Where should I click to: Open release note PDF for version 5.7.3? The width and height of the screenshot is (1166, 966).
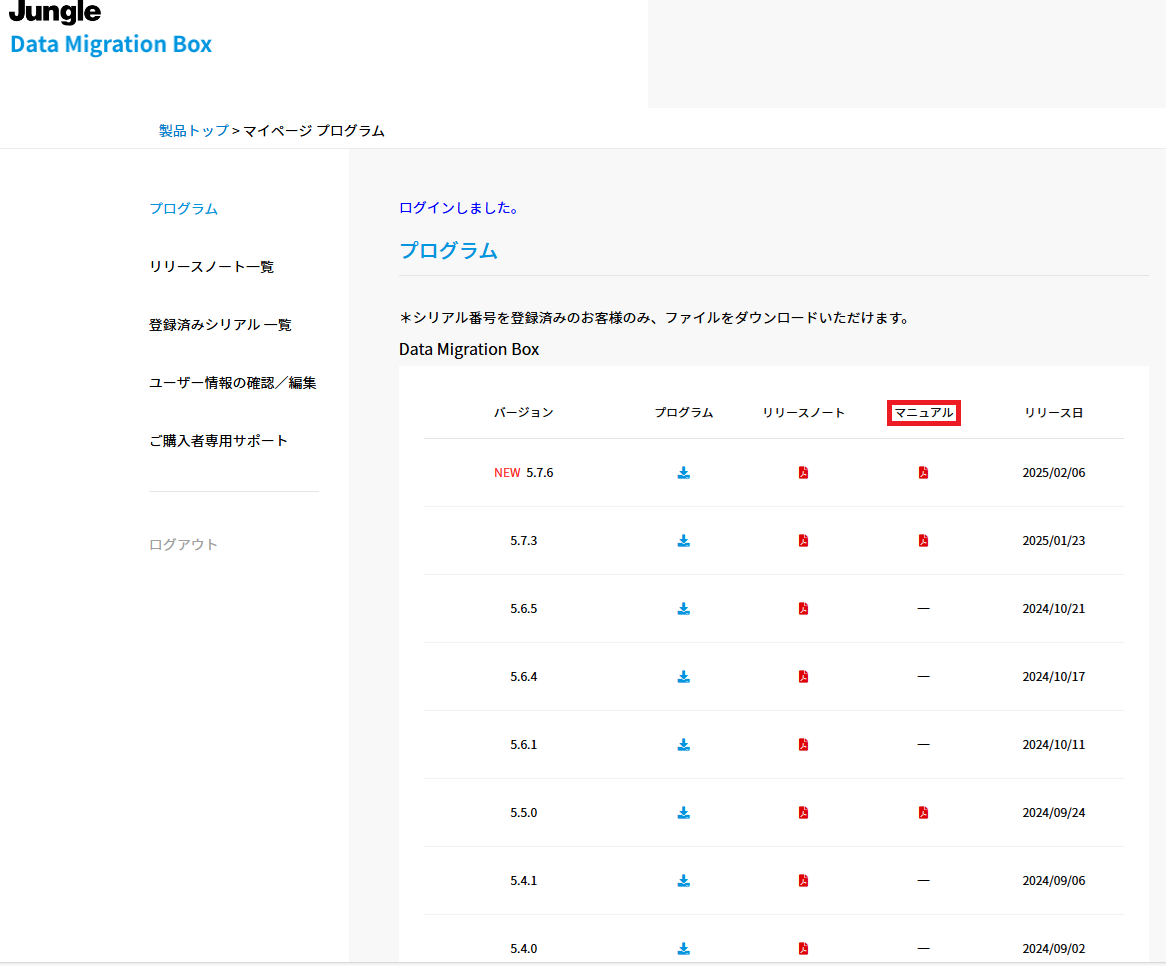tap(803, 541)
